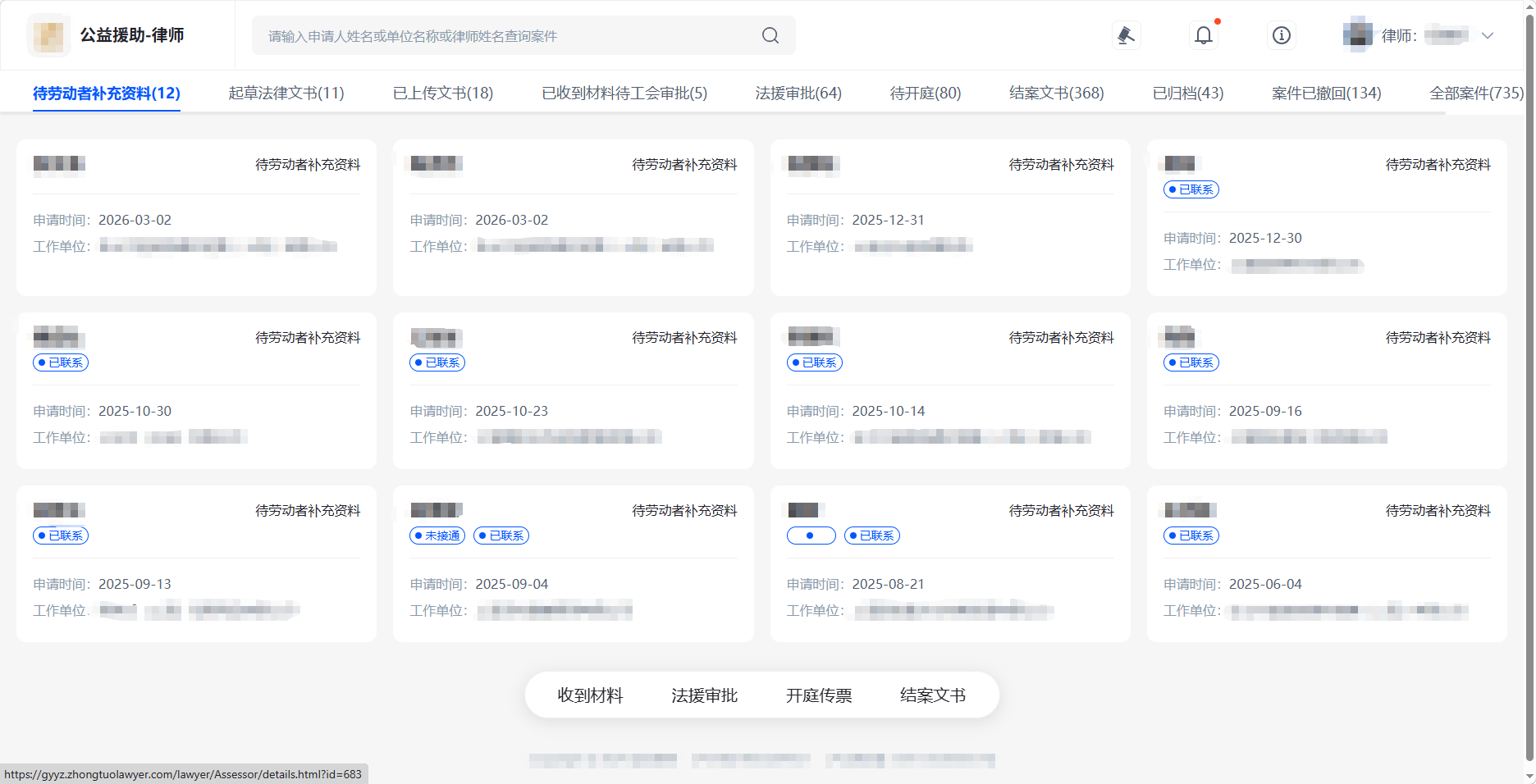Image resolution: width=1536 pixels, height=784 pixels.
Task: Click 已联系 tag on 2025-12-30 case
Action: coord(1191,189)
